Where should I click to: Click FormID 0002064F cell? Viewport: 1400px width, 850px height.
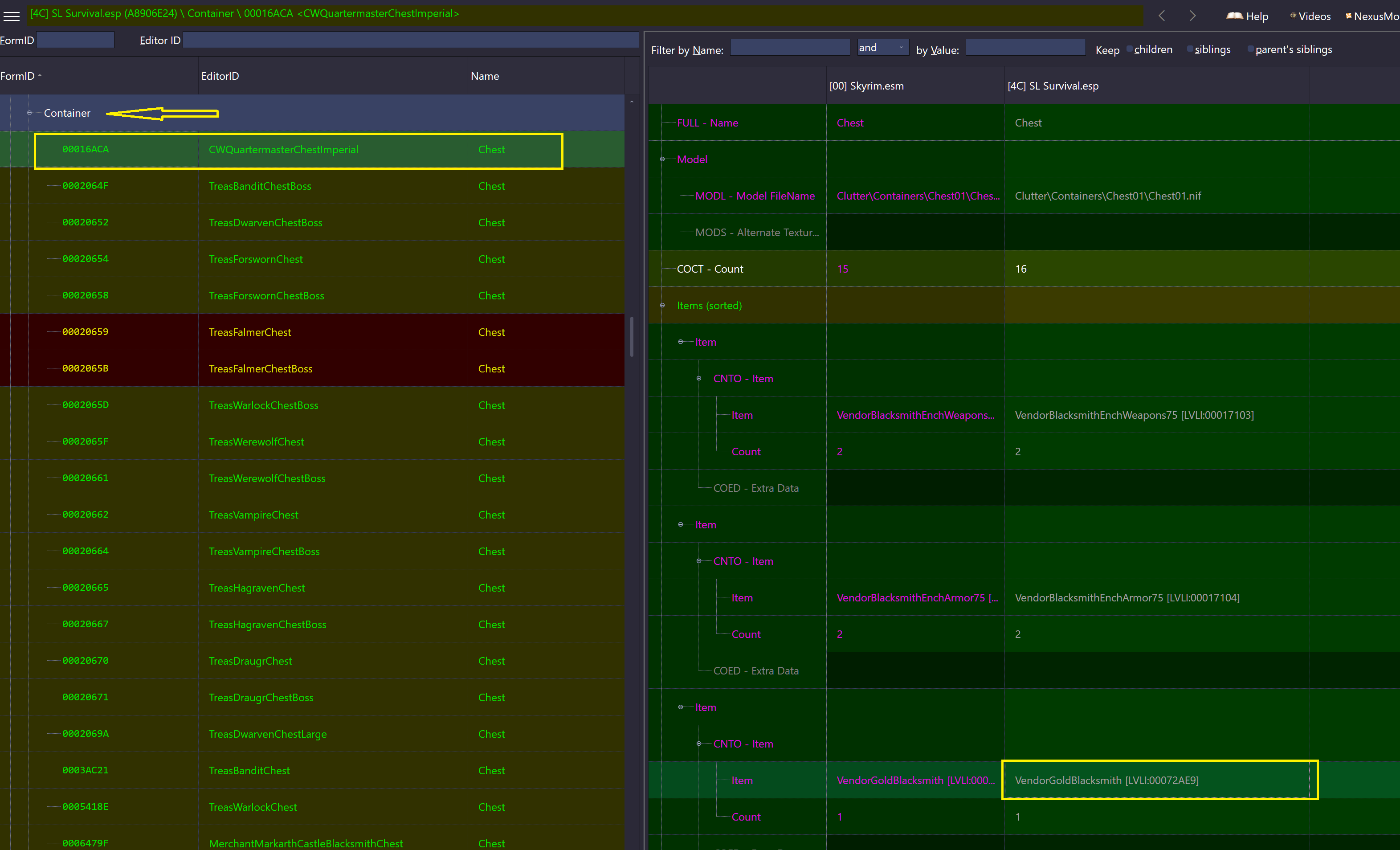tap(85, 186)
